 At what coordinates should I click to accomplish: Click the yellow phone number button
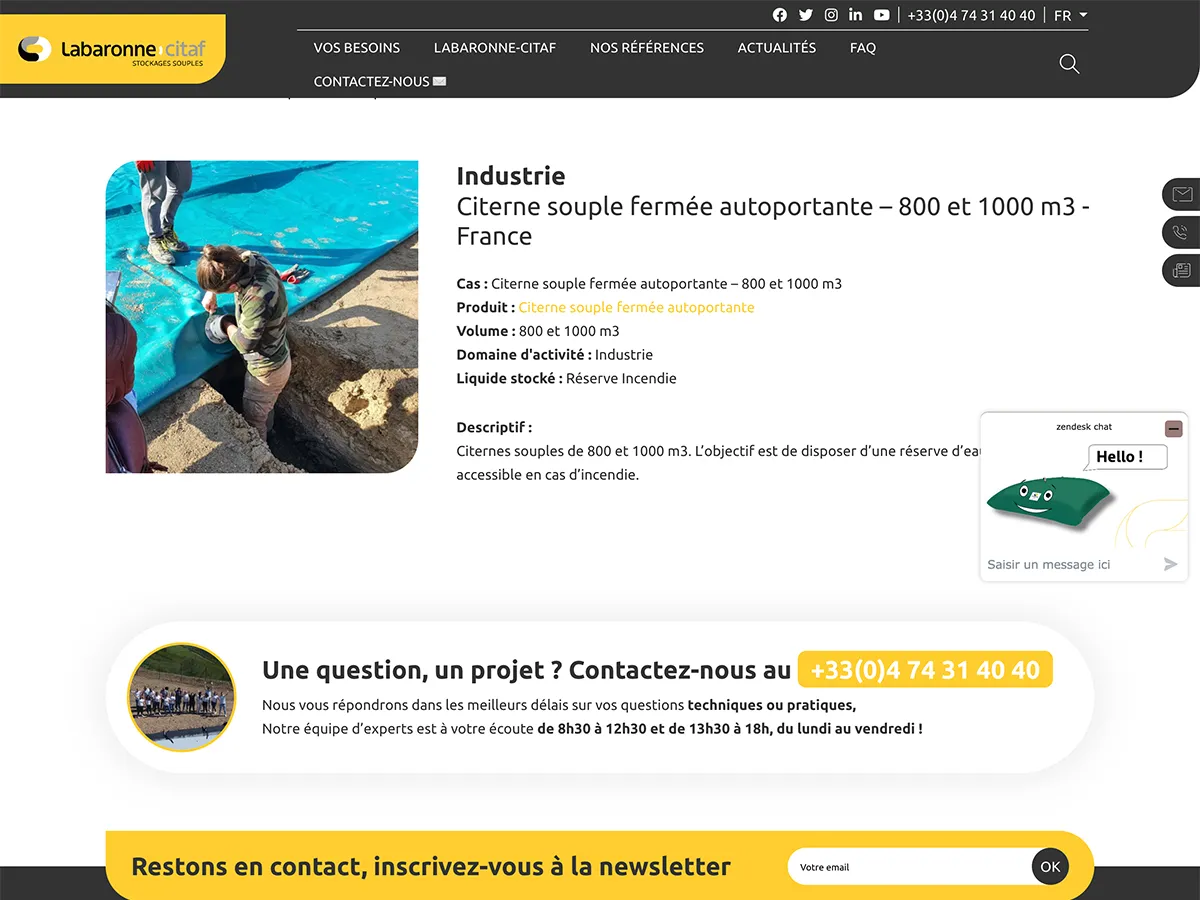925,670
